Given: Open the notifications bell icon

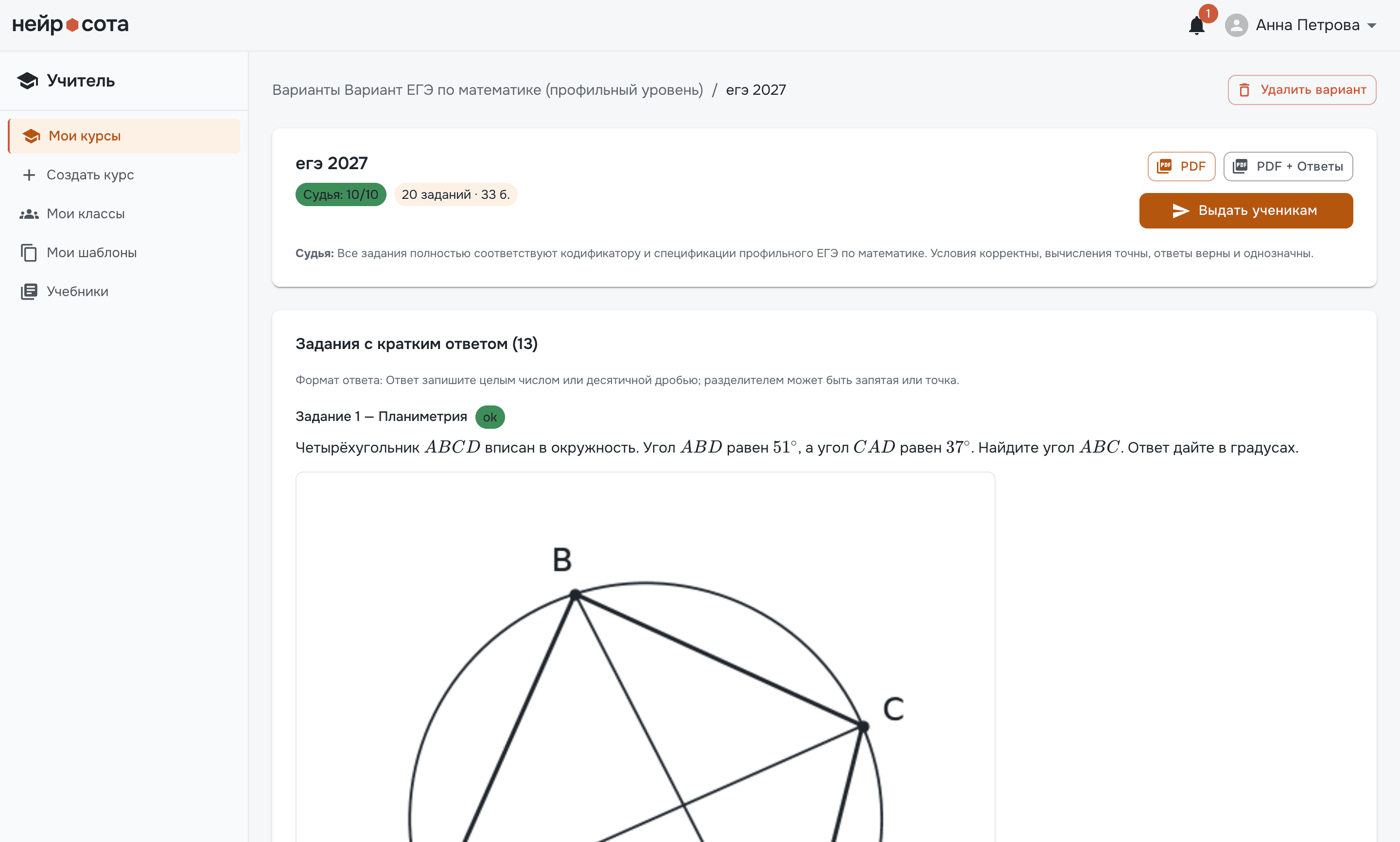Looking at the screenshot, I should [x=1196, y=26].
